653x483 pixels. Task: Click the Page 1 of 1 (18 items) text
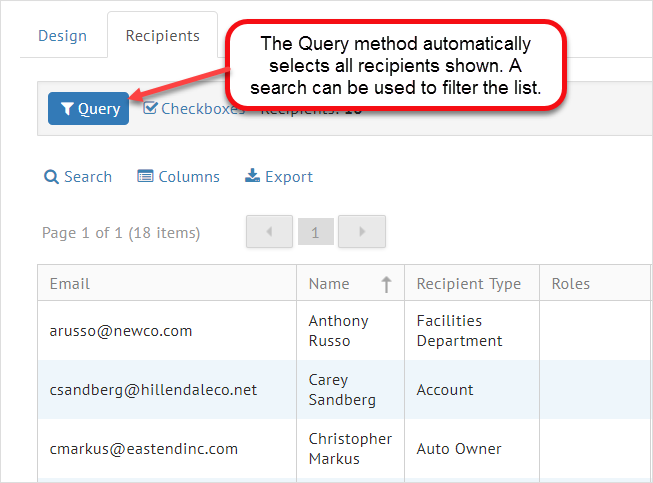[x=121, y=233]
